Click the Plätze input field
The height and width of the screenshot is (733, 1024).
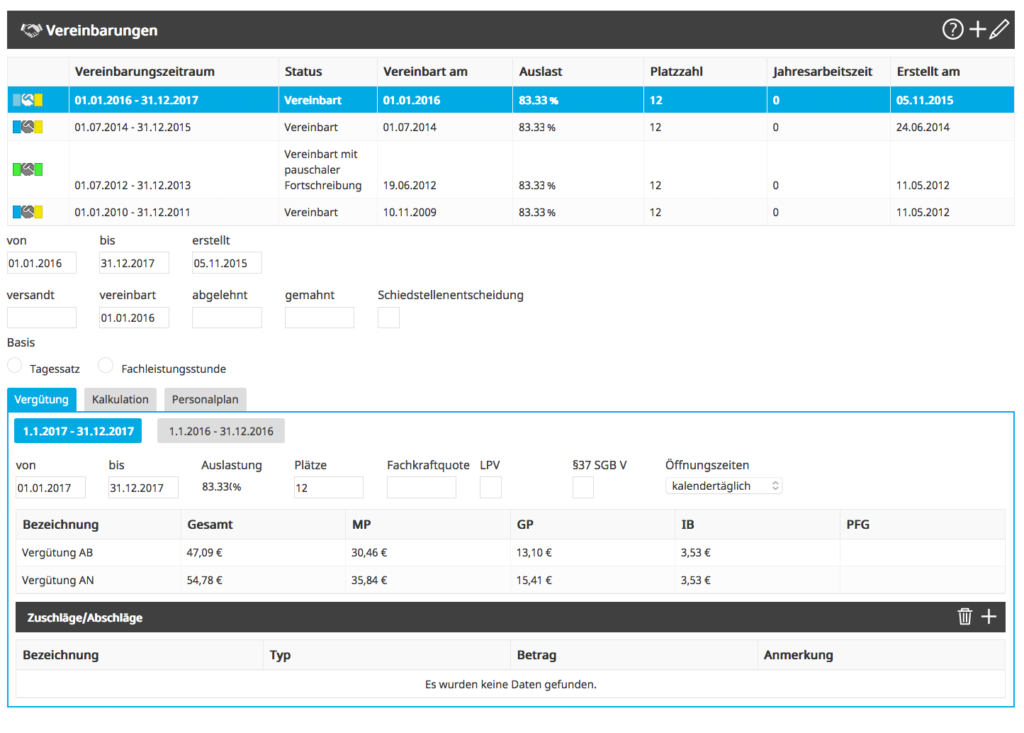328,487
